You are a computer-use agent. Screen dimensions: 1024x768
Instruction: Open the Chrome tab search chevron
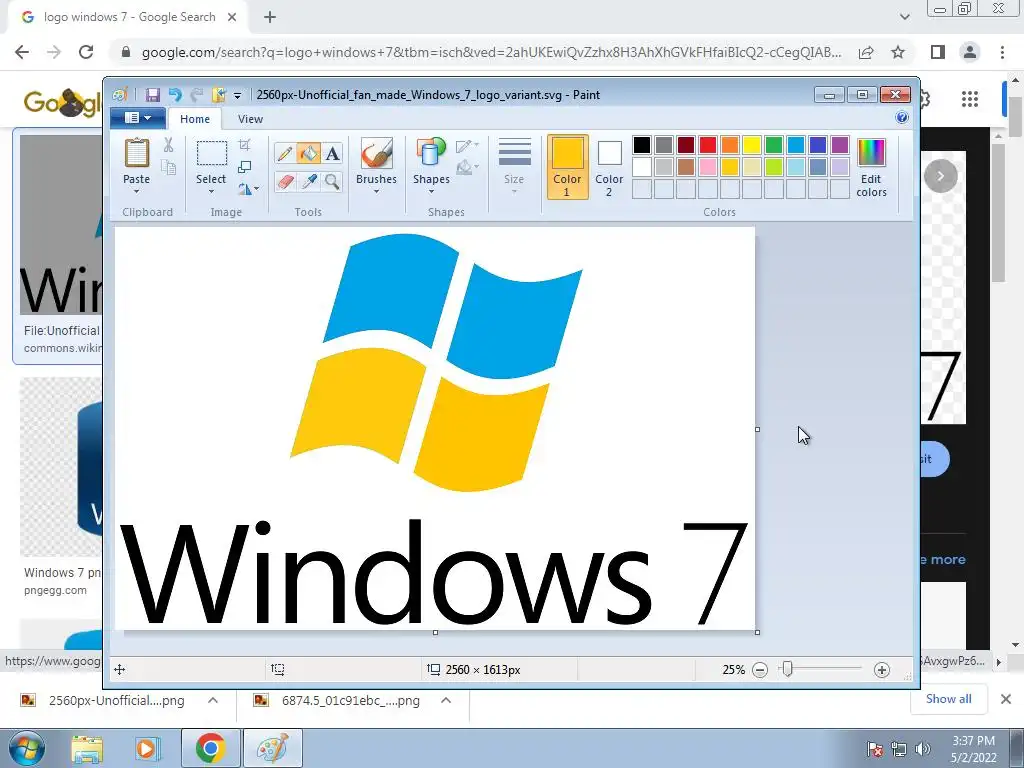pyautogui.click(x=904, y=18)
